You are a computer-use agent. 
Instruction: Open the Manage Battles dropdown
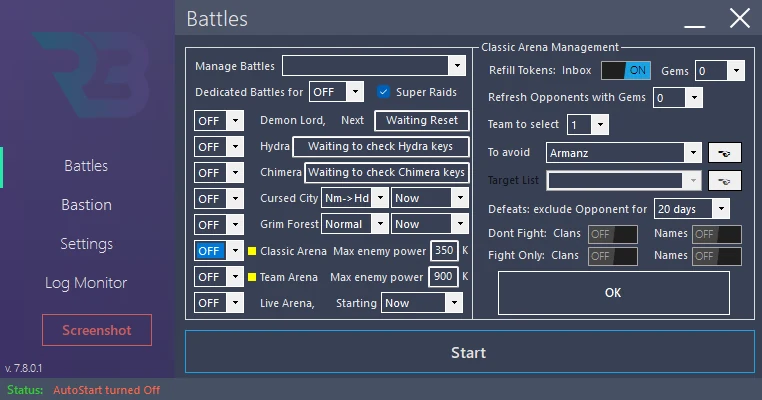click(x=374, y=66)
